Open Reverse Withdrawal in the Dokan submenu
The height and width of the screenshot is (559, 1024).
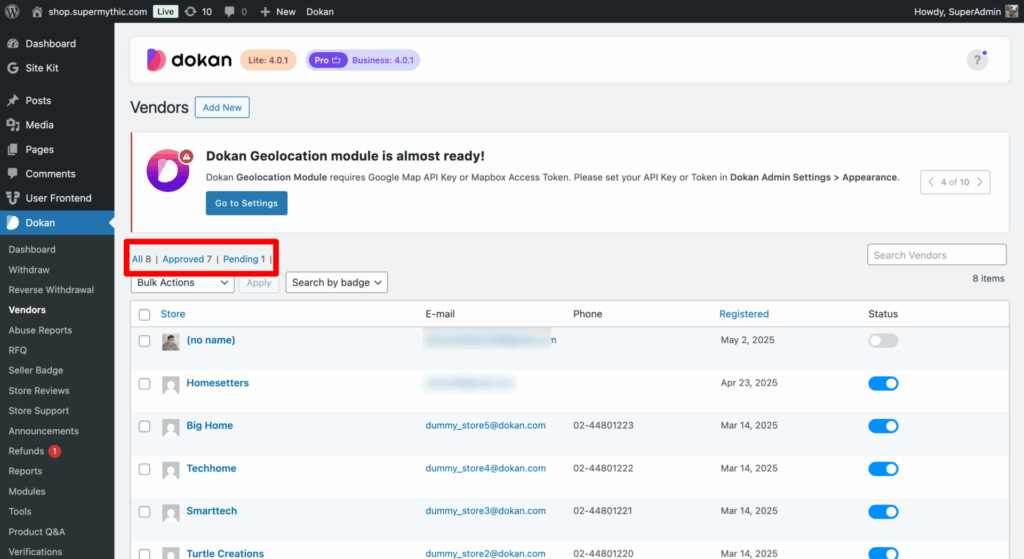coord(51,290)
